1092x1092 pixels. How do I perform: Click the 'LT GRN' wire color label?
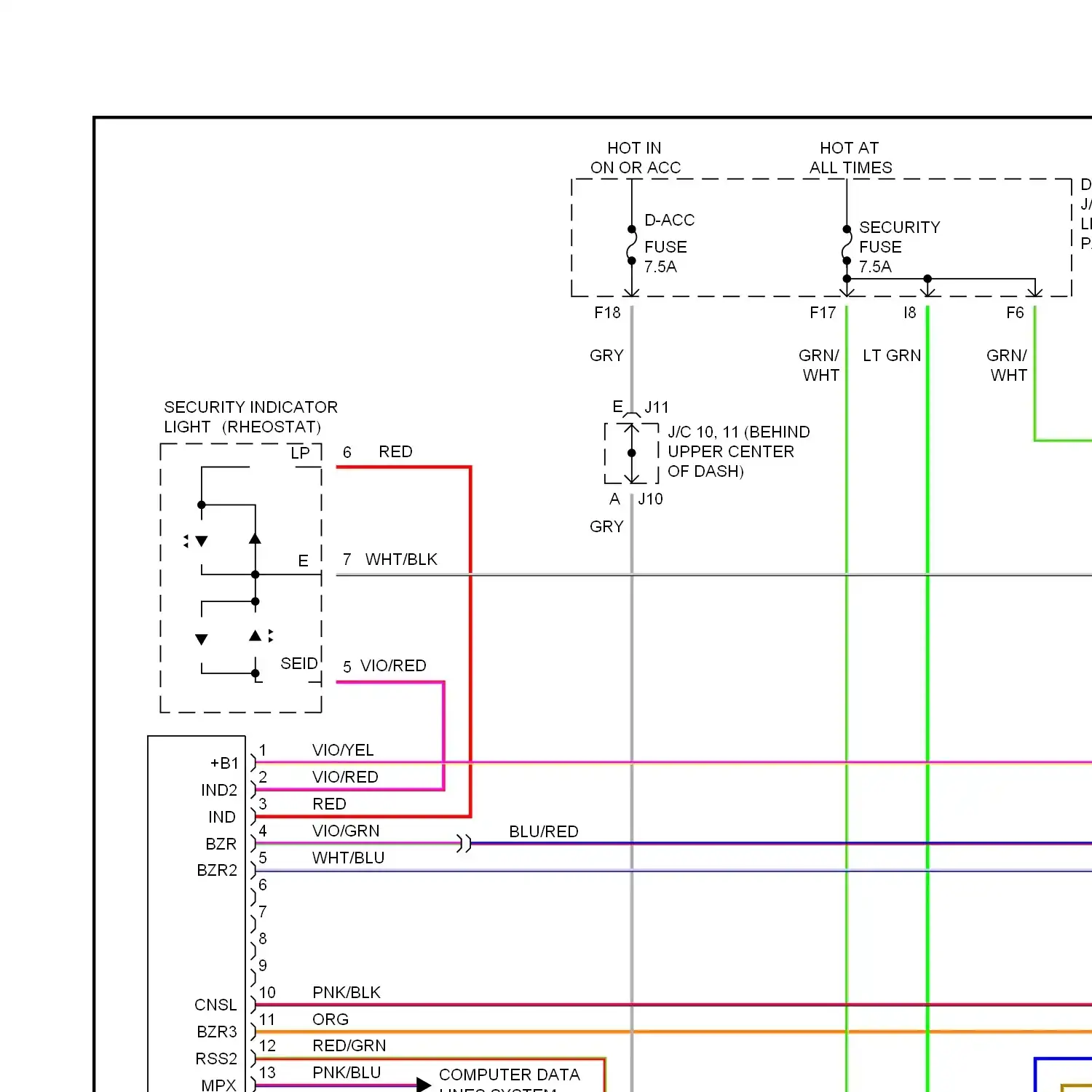(x=892, y=355)
